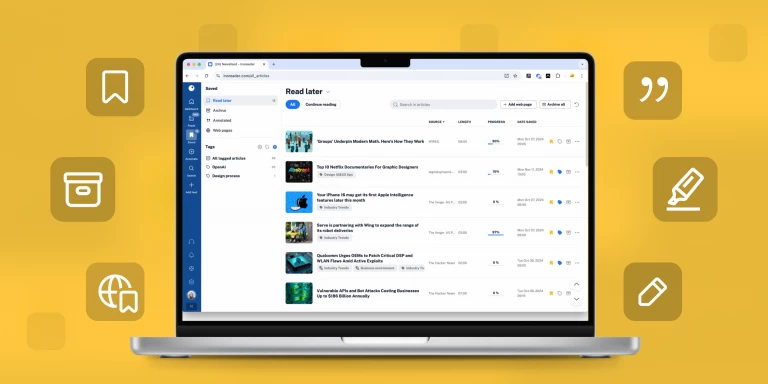768x384 pixels.
Task: Click the progress bar of the Serve article
Action: (496, 235)
